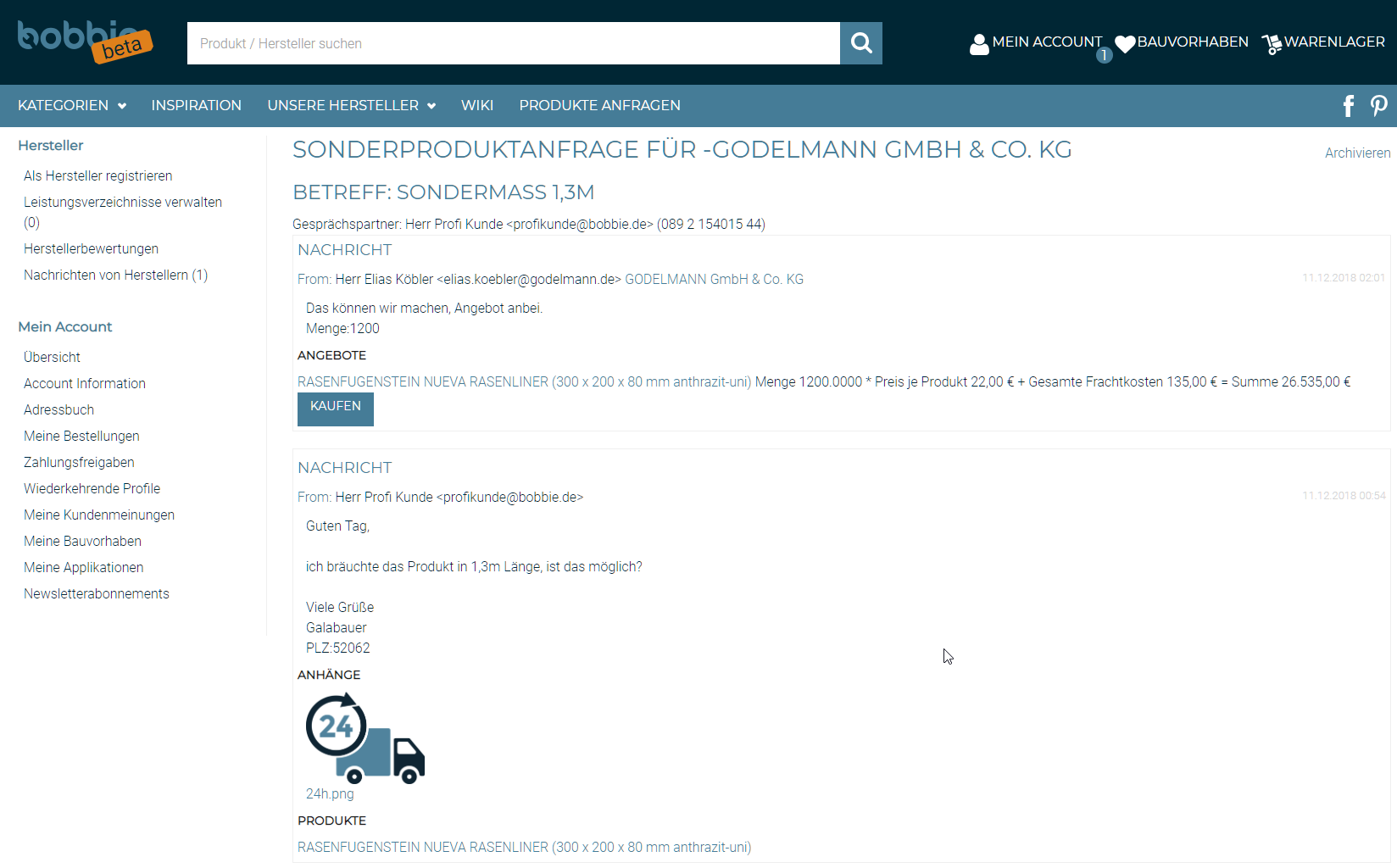
Task: Open the Pinterest page icon
Action: coord(1379,106)
